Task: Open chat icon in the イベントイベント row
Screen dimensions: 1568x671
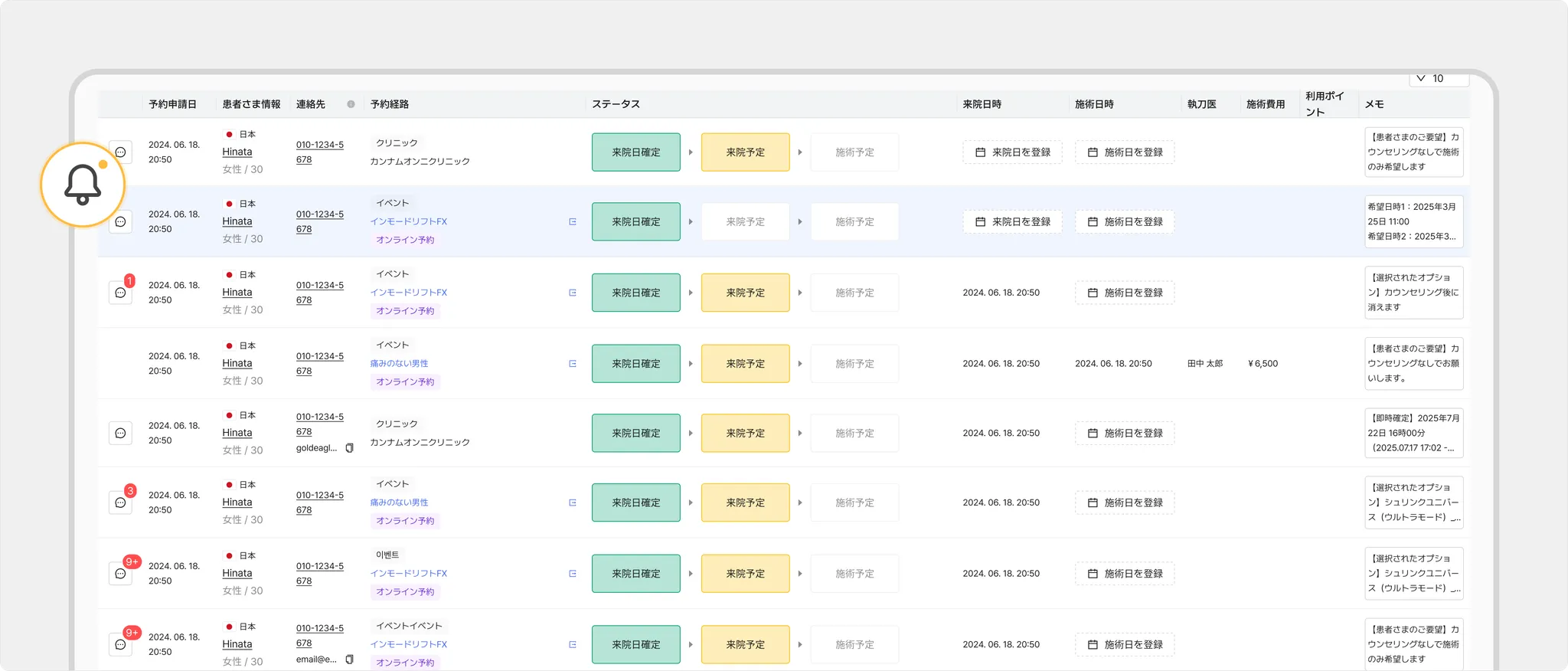Action: click(x=120, y=645)
